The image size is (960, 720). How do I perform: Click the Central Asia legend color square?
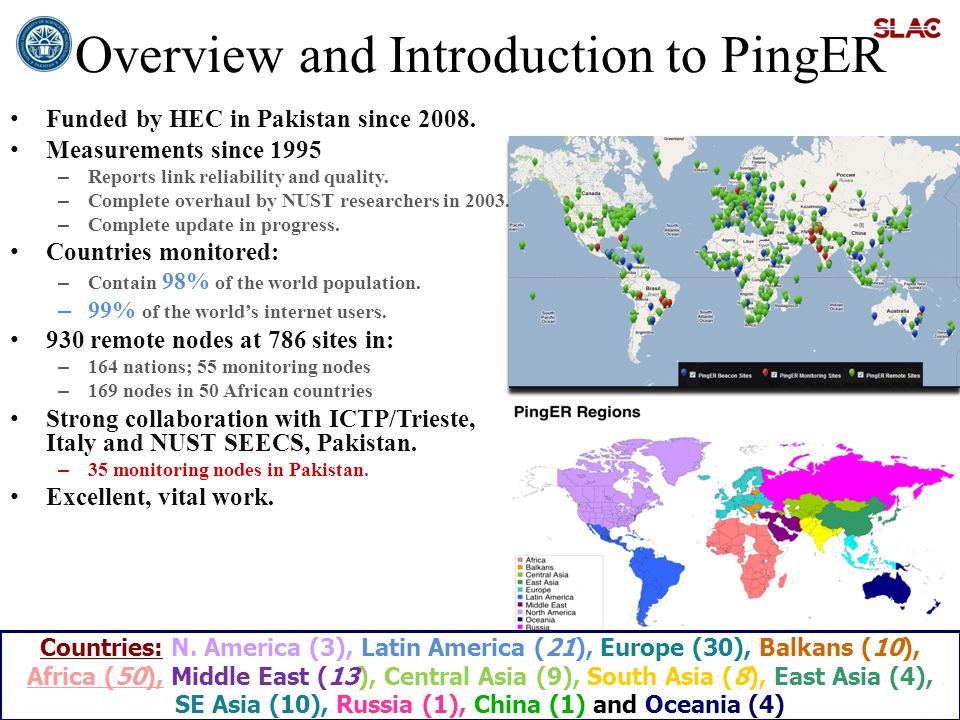[520, 574]
